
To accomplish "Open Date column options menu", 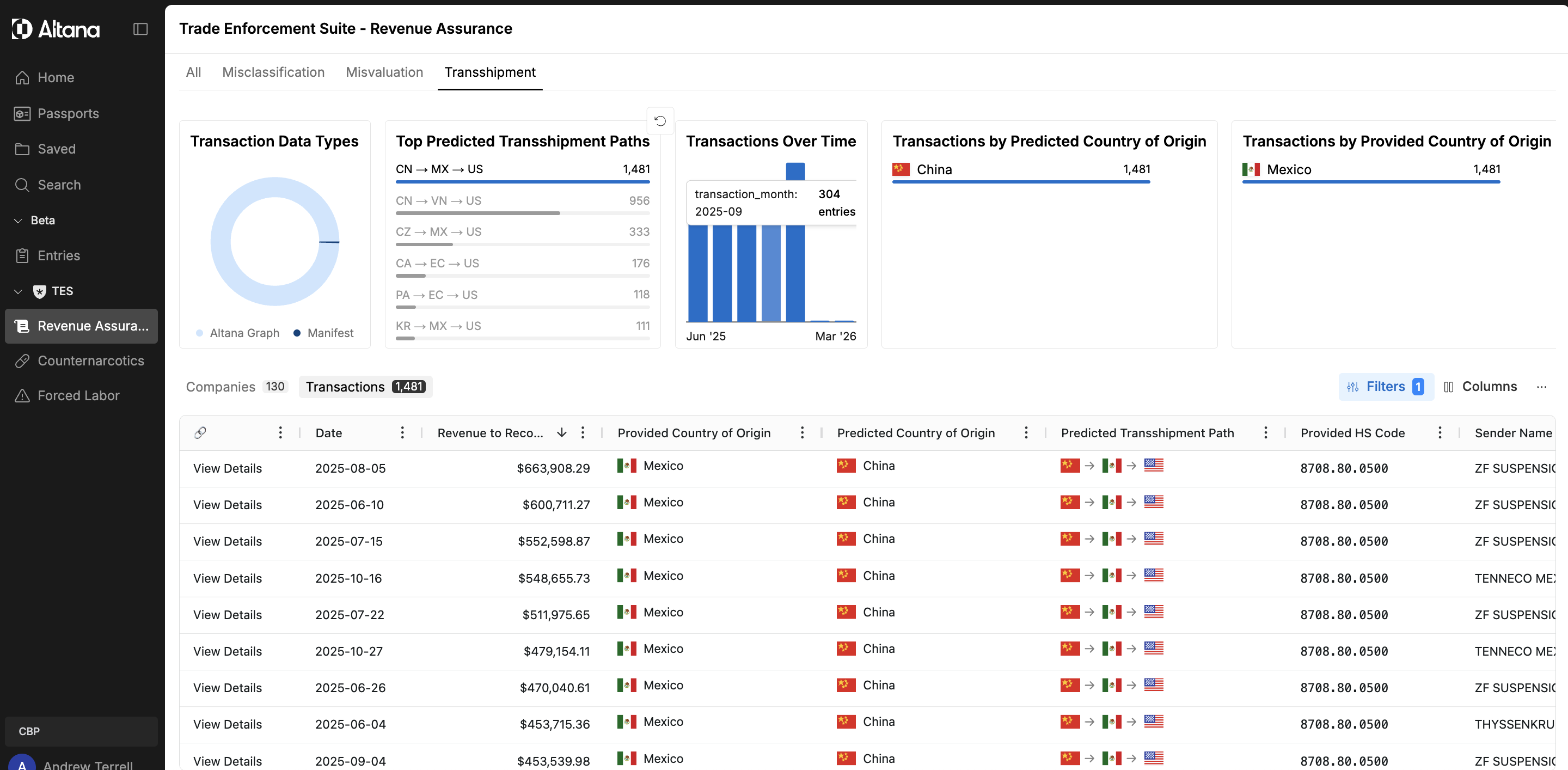I will (x=402, y=432).
